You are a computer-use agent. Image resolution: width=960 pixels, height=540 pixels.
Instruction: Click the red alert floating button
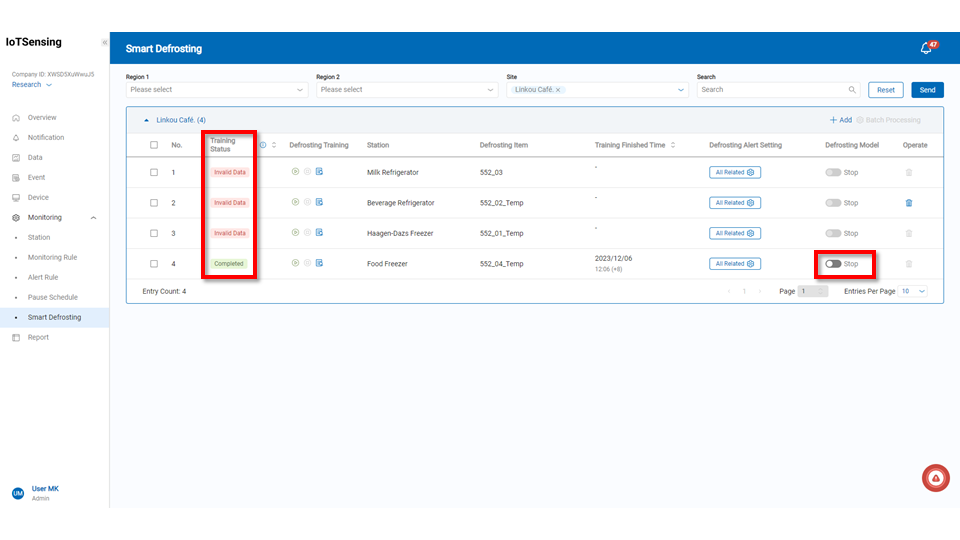point(935,479)
